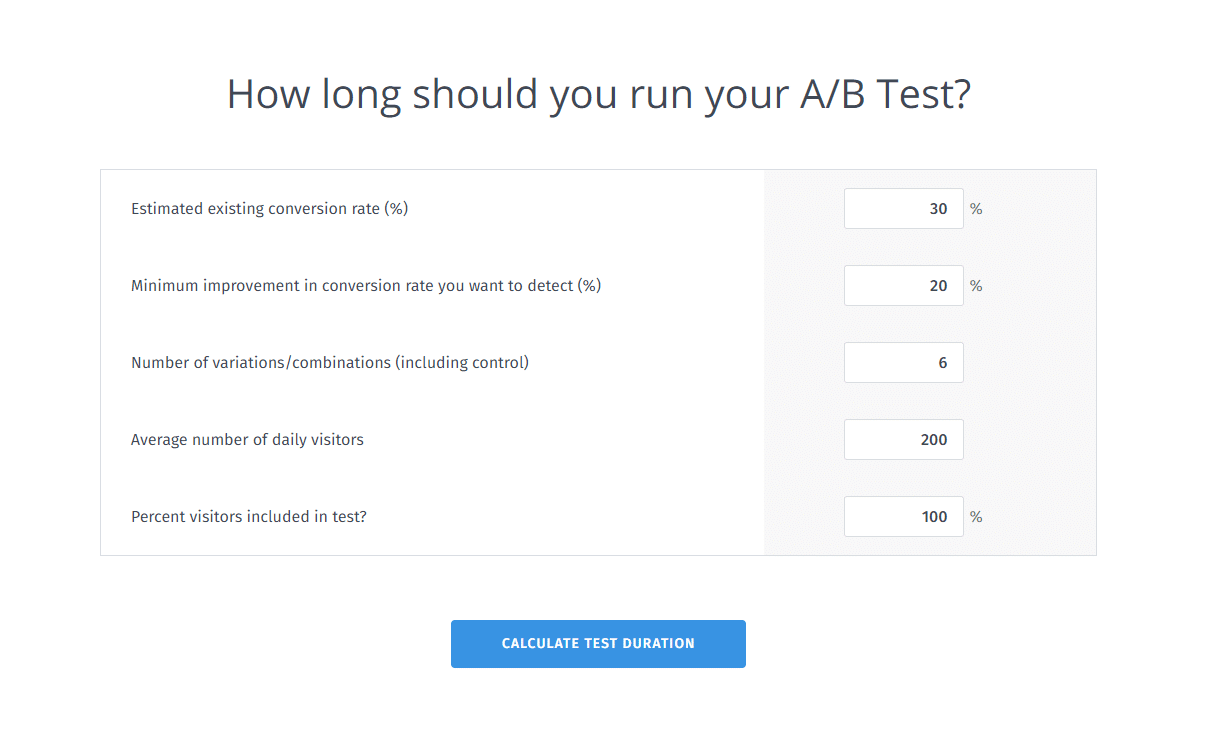Image resolution: width=1214 pixels, height=739 pixels.
Task: Click the value 200 in the visitors box
Action: click(x=934, y=440)
